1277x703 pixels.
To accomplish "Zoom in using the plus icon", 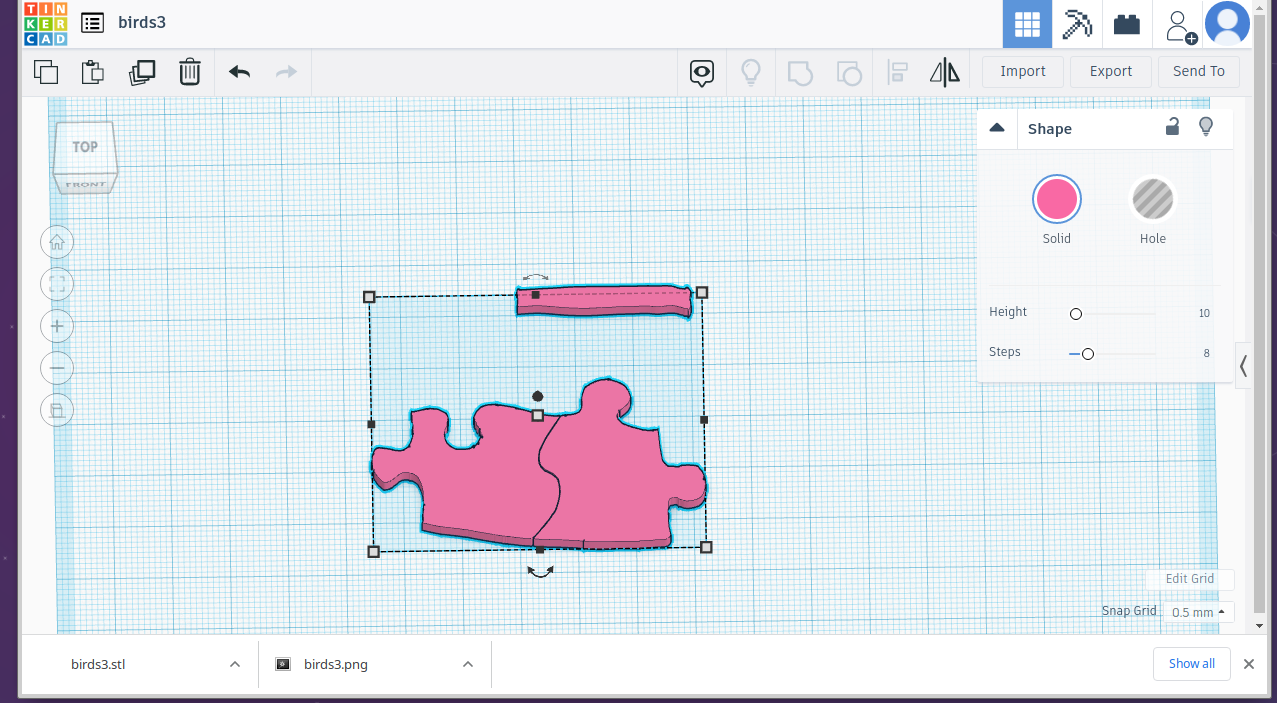I will 56,325.
